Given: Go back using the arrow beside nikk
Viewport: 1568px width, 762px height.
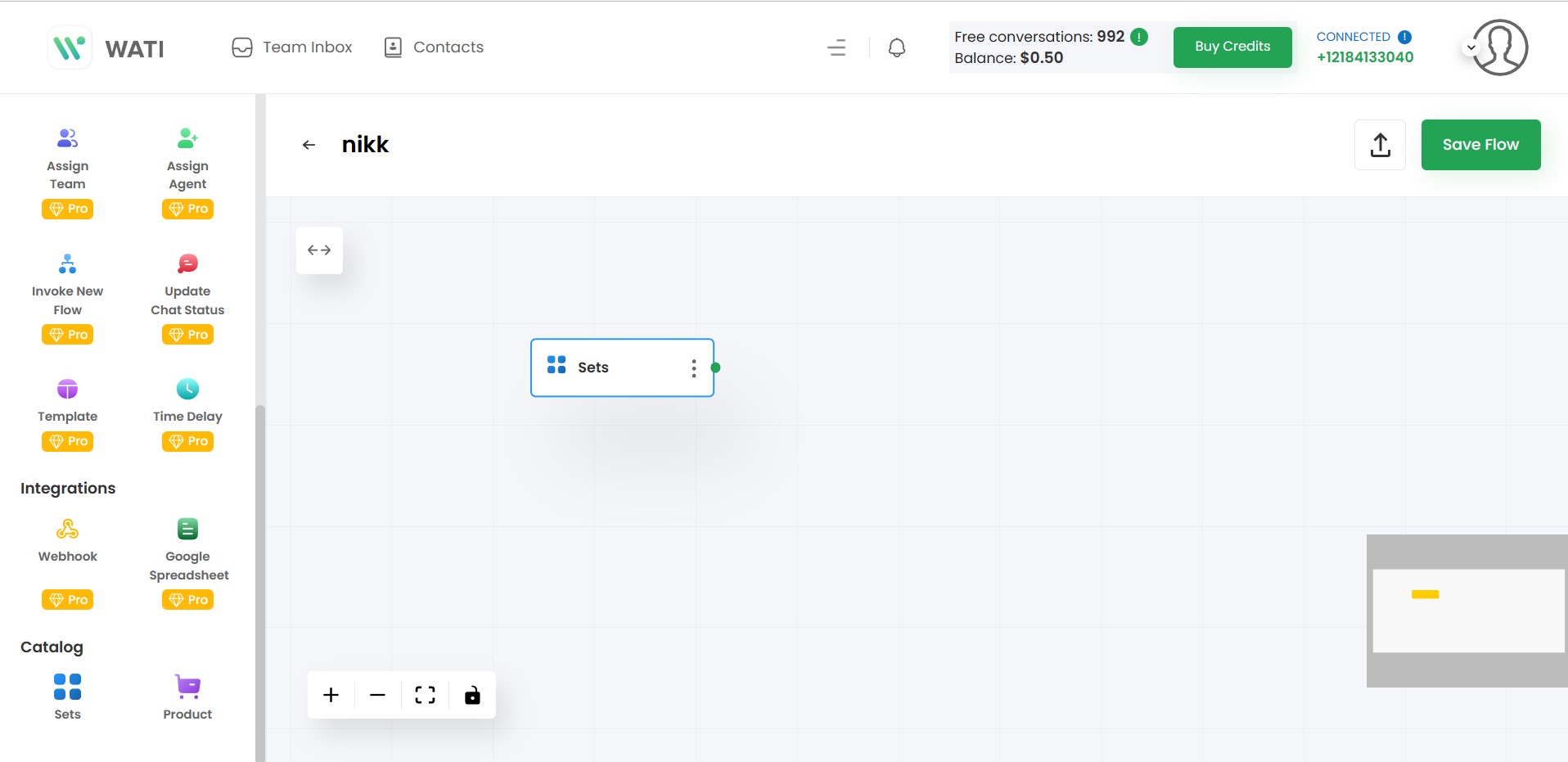Looking at the screenshot, I should click(x=309, y=145).
